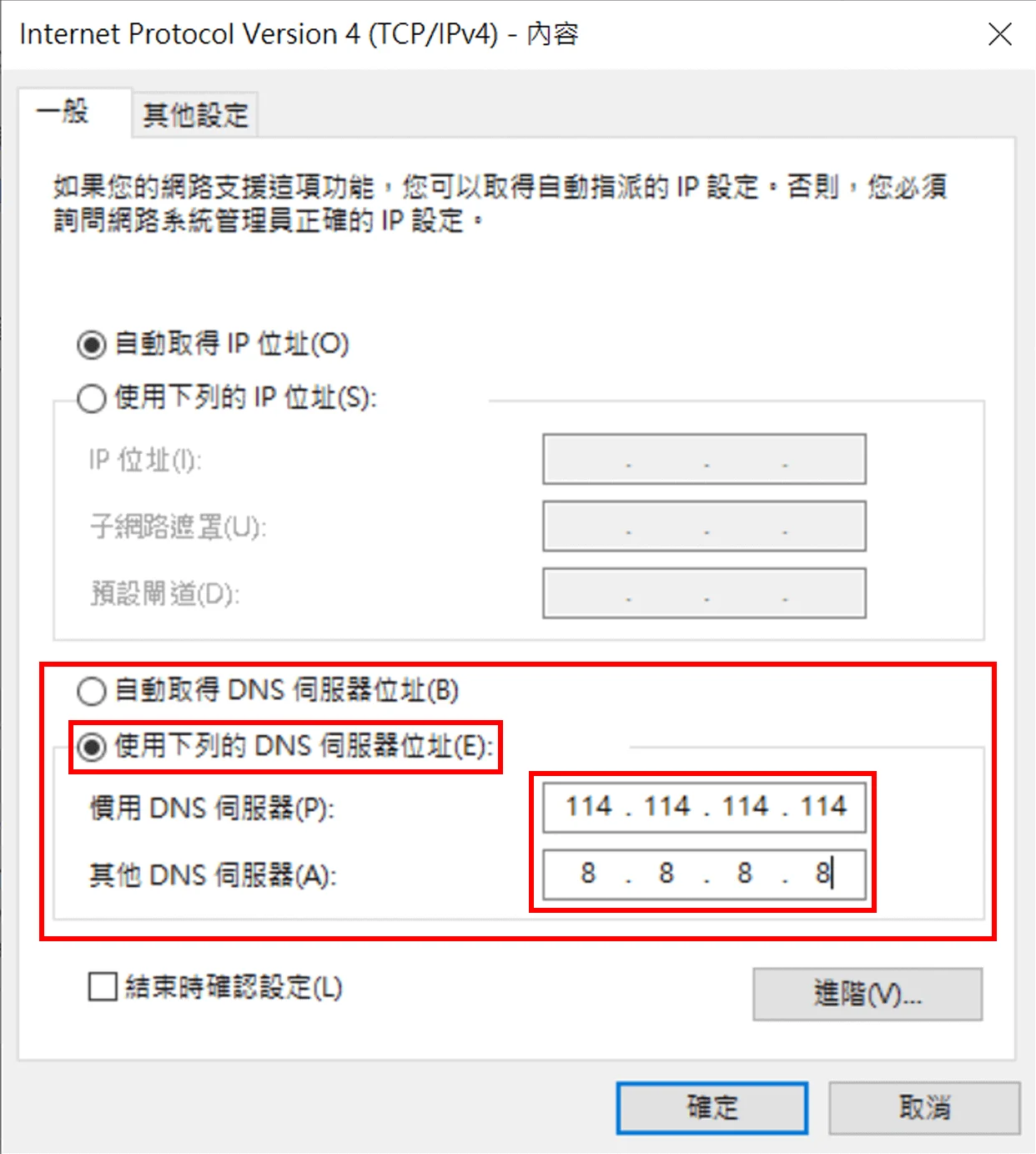Choose 自動取得 DNS 伺服器位址 option
Viewport: 1036px width, 1154px height.
click(92, 691)
